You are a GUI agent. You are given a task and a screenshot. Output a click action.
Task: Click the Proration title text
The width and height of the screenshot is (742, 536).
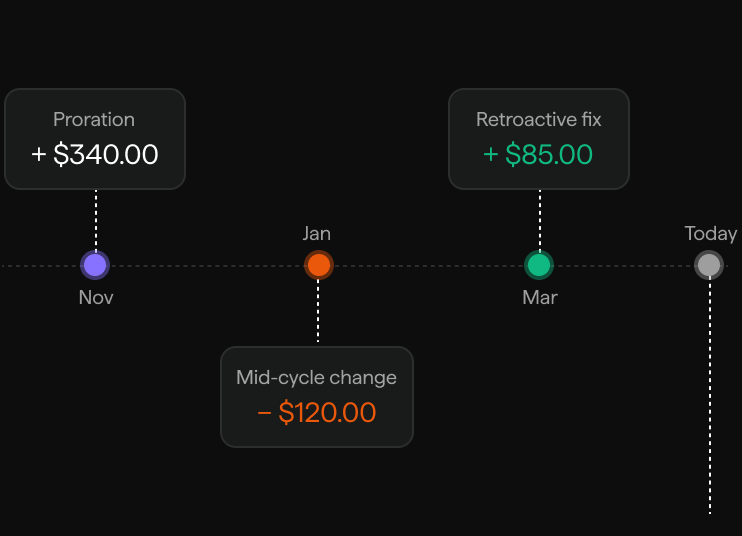[94, 120]
